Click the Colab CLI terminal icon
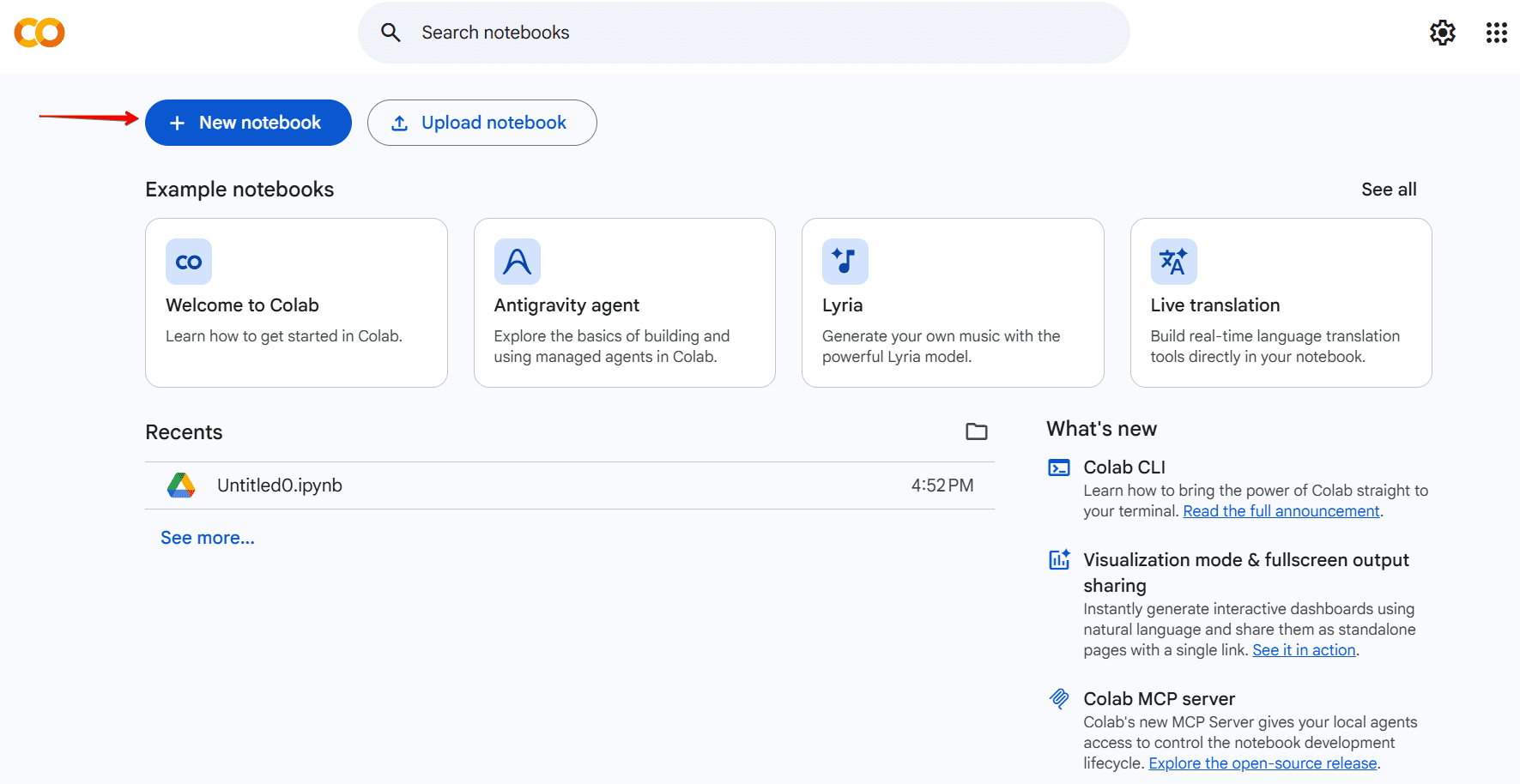Screen dimensions: 1520x784 [1059, 467]
